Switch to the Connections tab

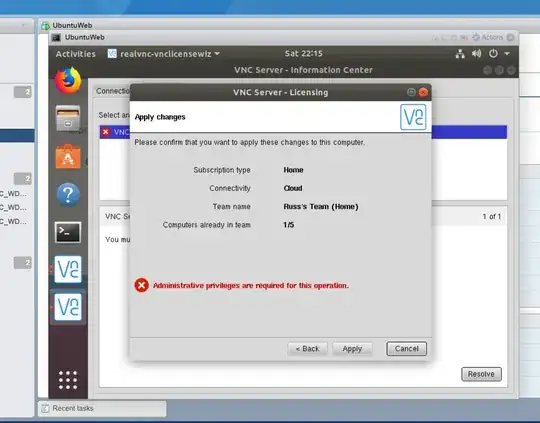pos(113,91)
